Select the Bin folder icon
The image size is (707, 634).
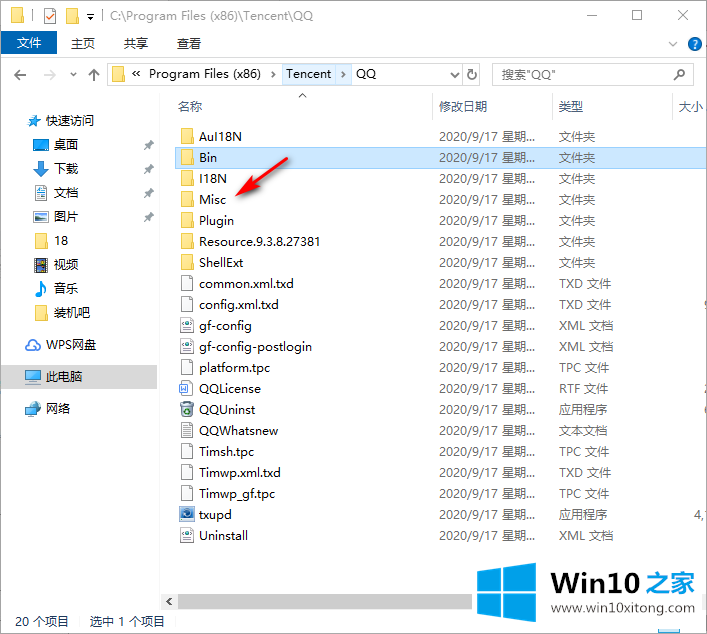187,157
